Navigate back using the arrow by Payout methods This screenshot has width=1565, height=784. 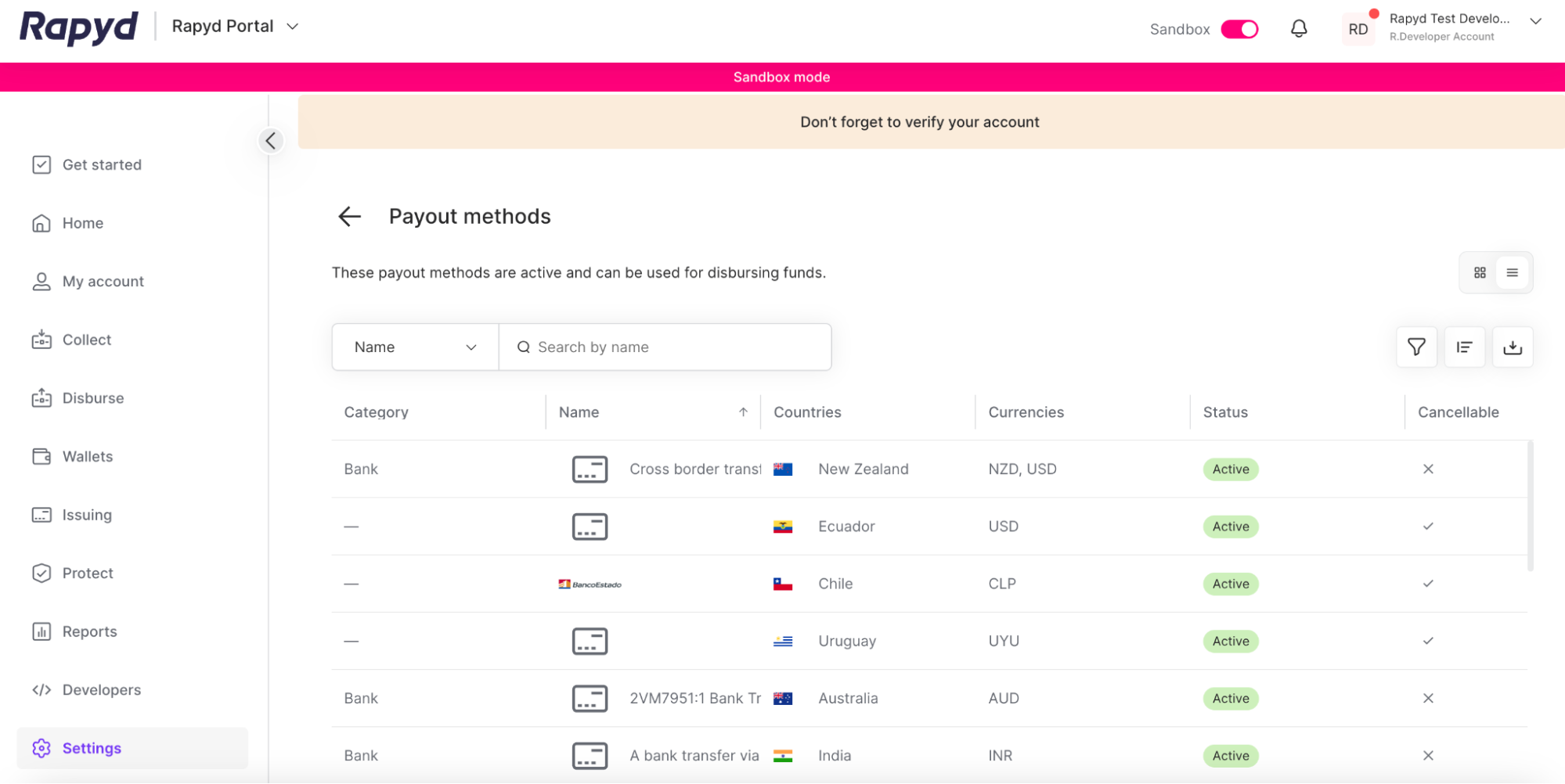(x=348, y=216)
